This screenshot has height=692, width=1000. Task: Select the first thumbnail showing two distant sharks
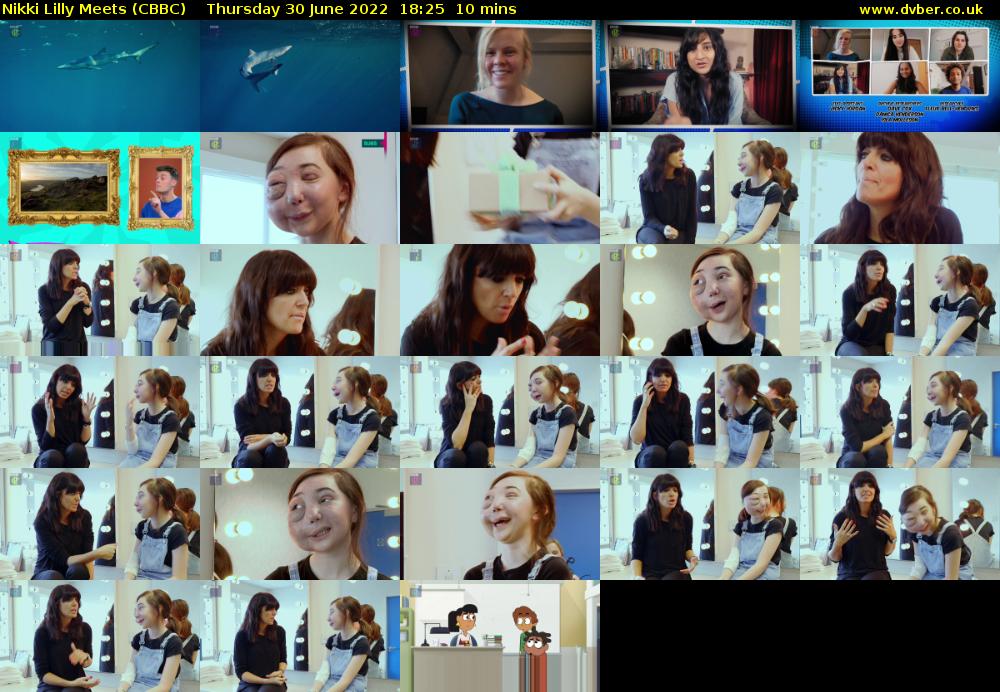100,76
